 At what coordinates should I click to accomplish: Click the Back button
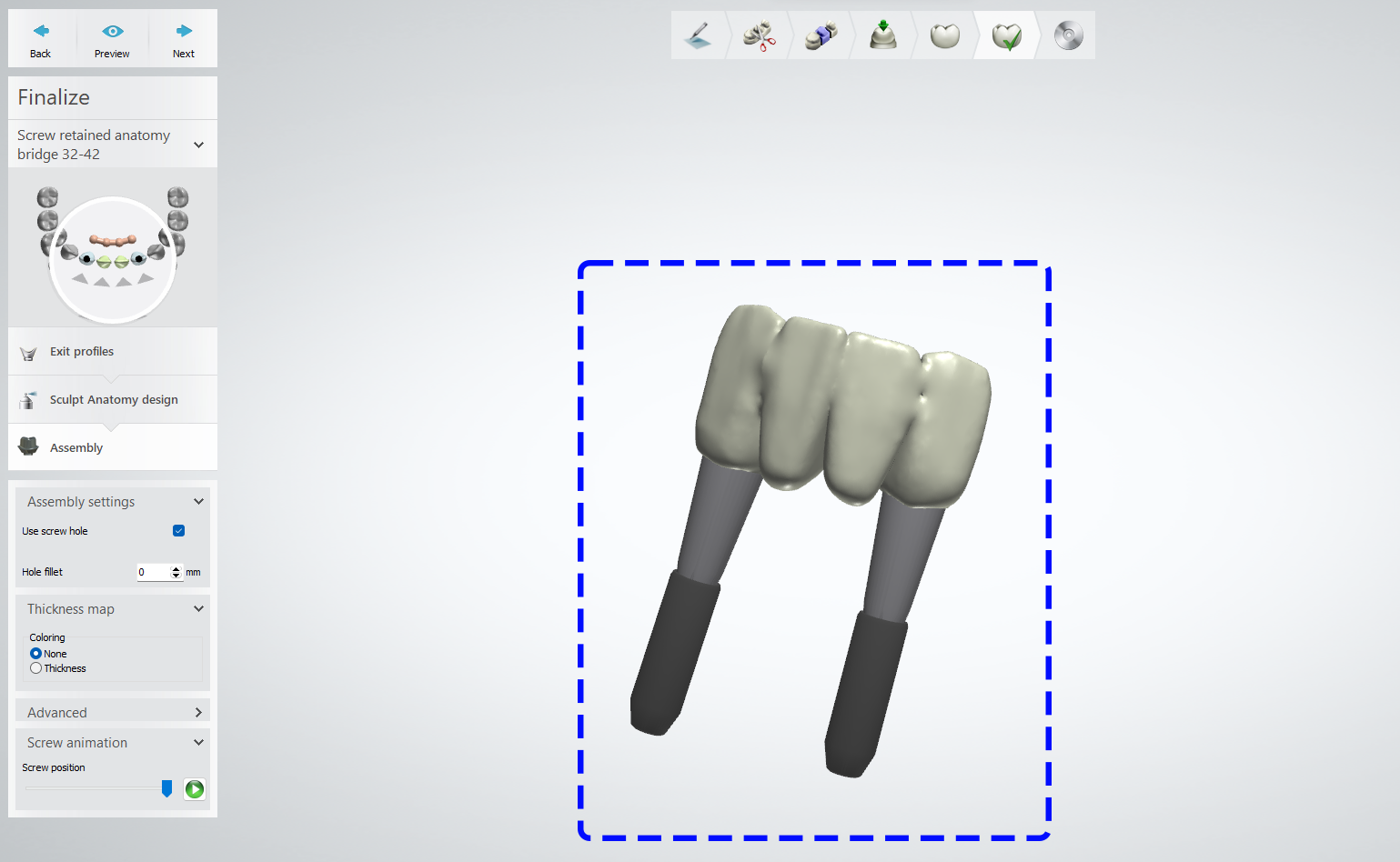(x=41, y=39)
